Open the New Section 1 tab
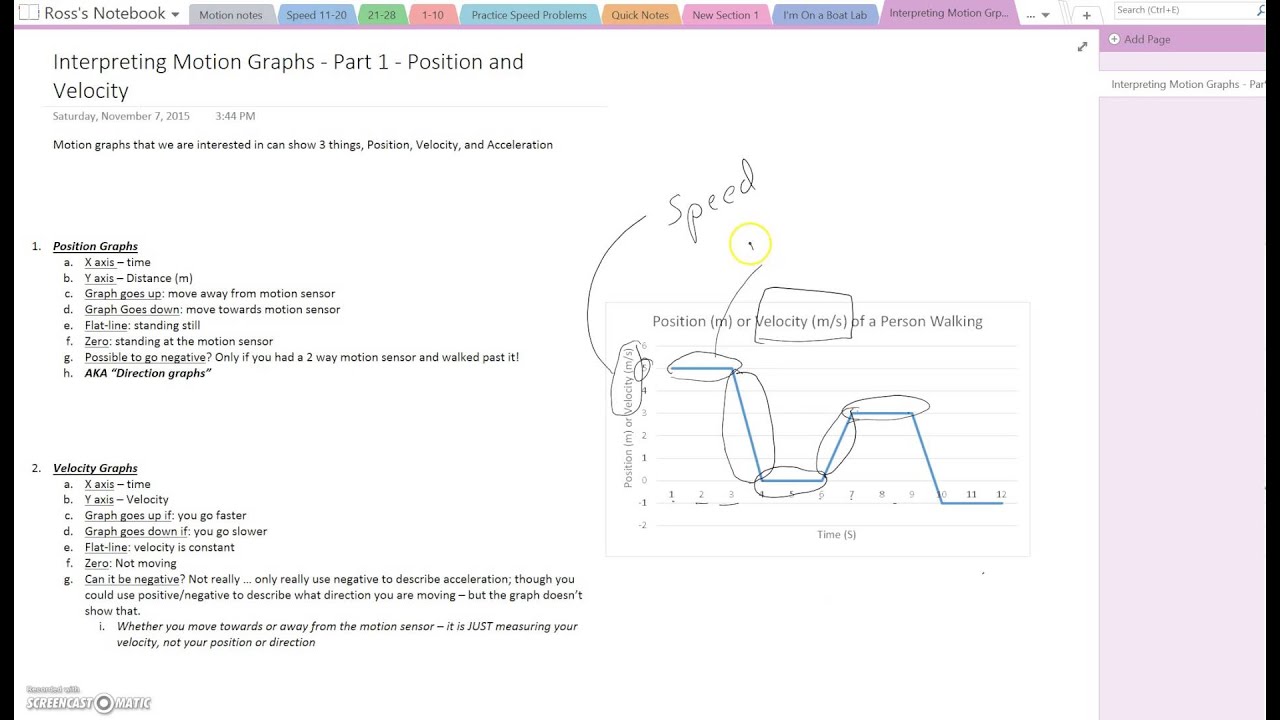 725,15
